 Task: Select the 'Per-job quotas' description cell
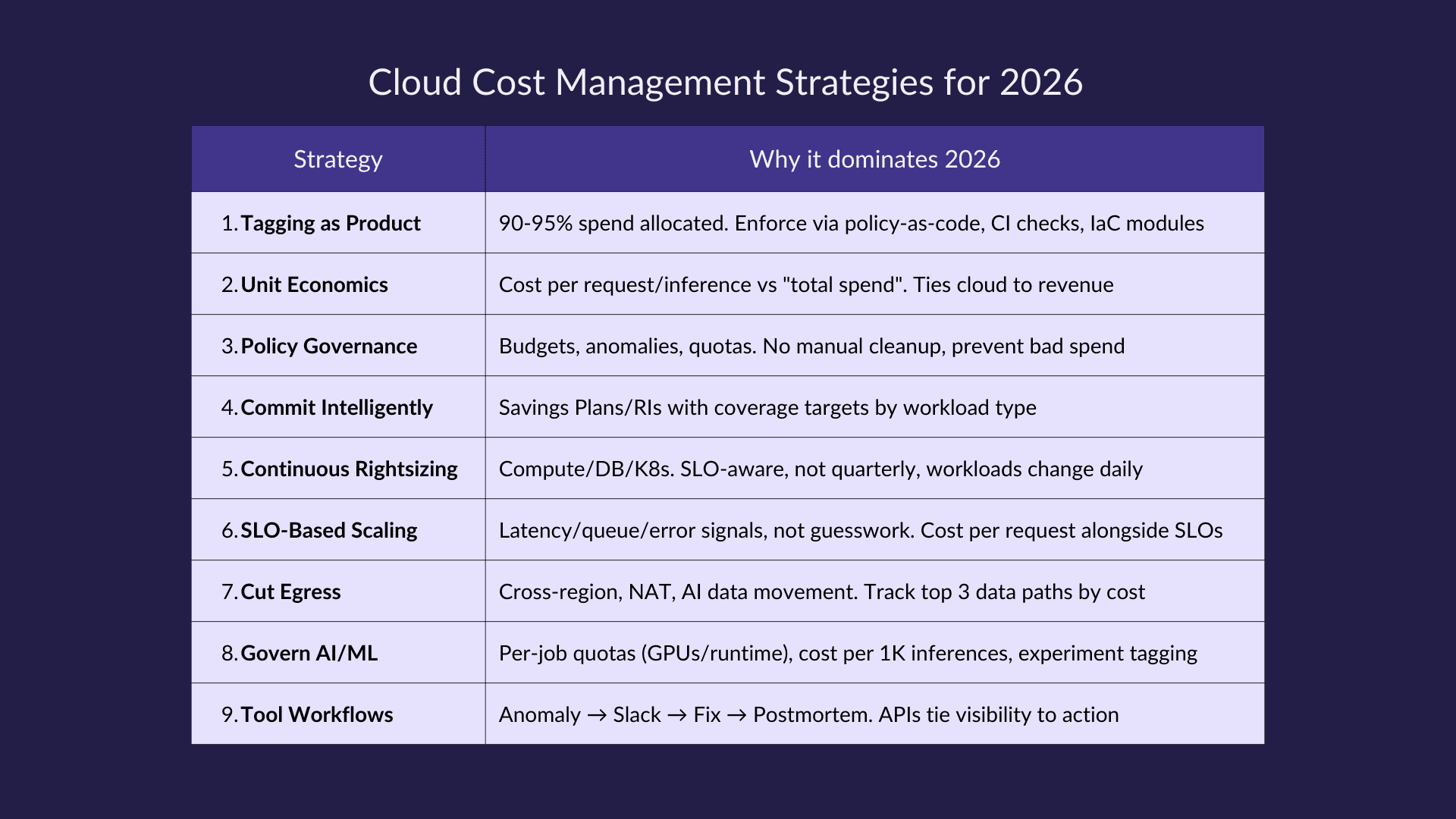(847, 653)
